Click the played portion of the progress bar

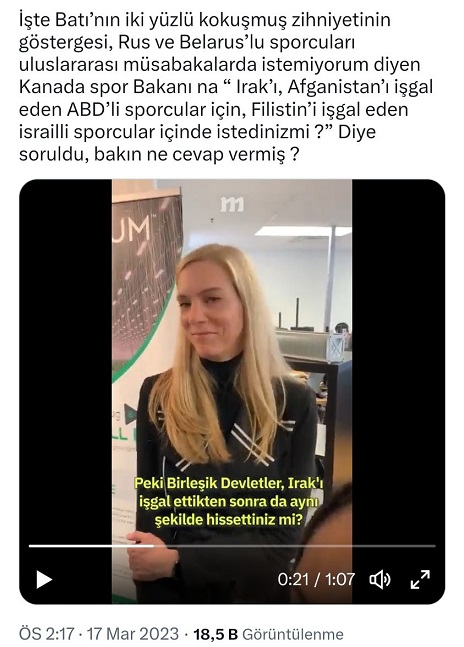(x=91, y=546)
